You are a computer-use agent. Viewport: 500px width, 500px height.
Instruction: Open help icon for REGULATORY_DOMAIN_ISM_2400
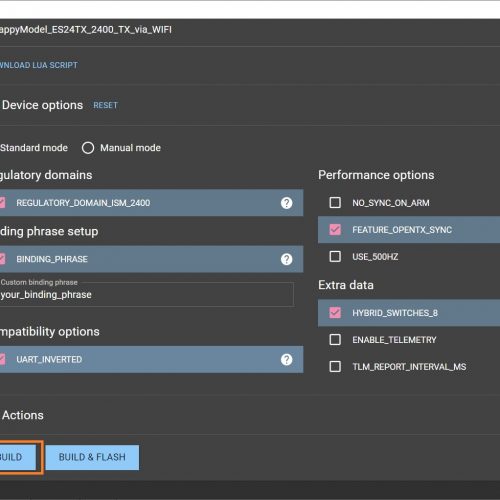point(286,203)
